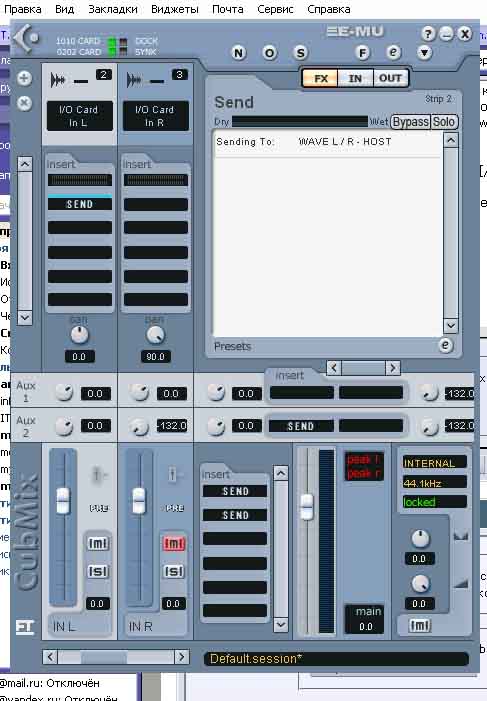487x701 pixels.
Task: Solo the IN L strip
Action: tap(97, 571)
